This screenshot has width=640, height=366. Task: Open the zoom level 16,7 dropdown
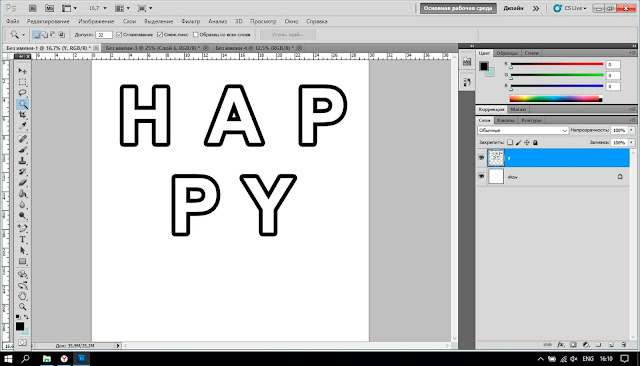click(x=98, y=8)
